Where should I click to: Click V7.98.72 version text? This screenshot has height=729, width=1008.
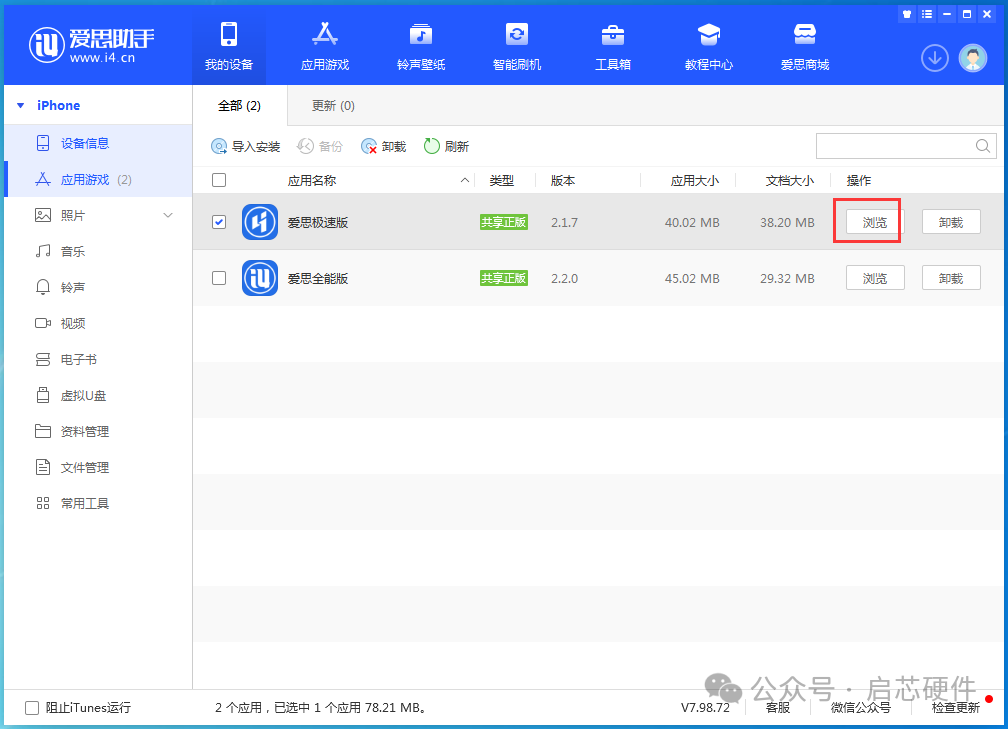pyautogui.click(x=705, y=708)
